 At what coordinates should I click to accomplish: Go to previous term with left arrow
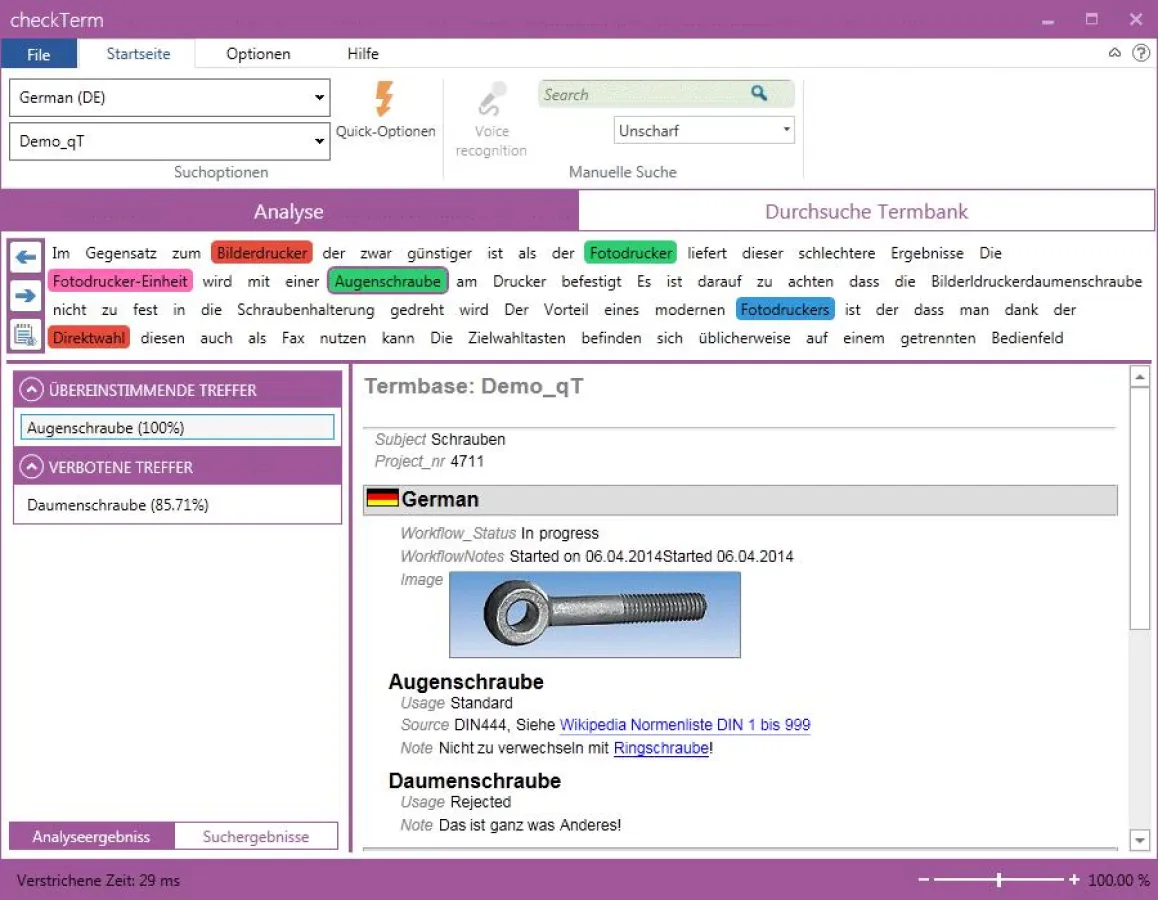pos(26,256)
